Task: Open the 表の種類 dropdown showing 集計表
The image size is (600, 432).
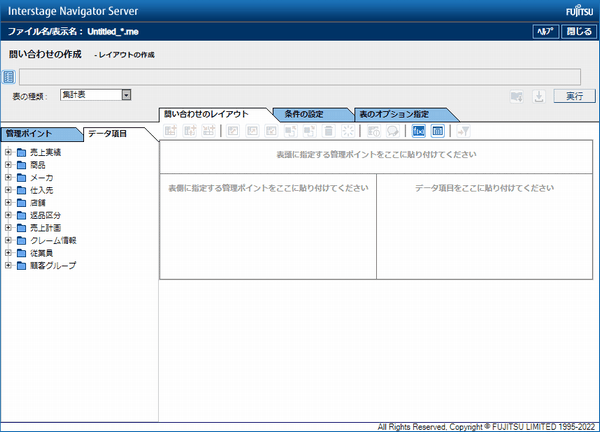Action: [x=96, y=95]
